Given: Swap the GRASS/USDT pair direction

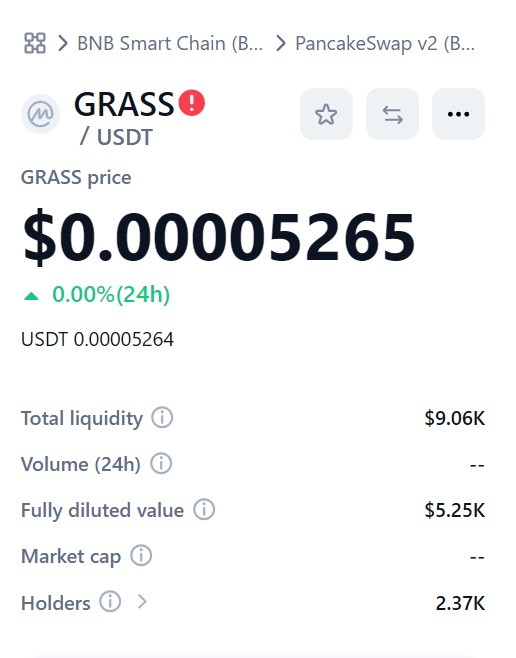Looking at the screenshot, I should pos(392,114).
